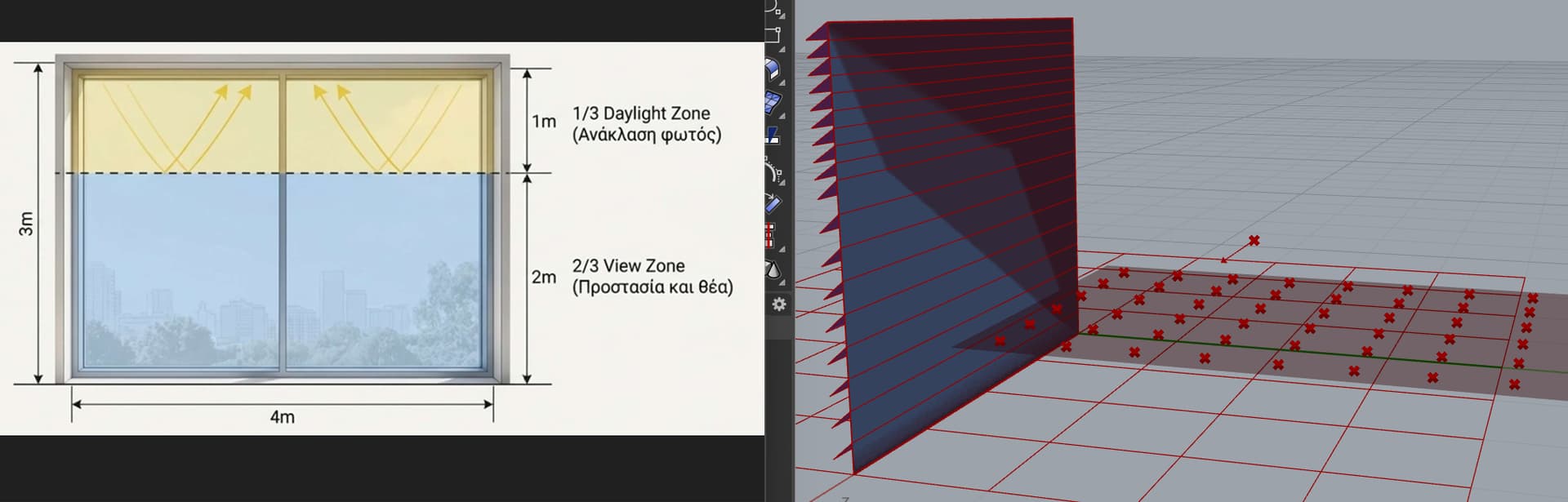Expand the cone solid tool flyout

pyautogui.click(x=782, y=282)
